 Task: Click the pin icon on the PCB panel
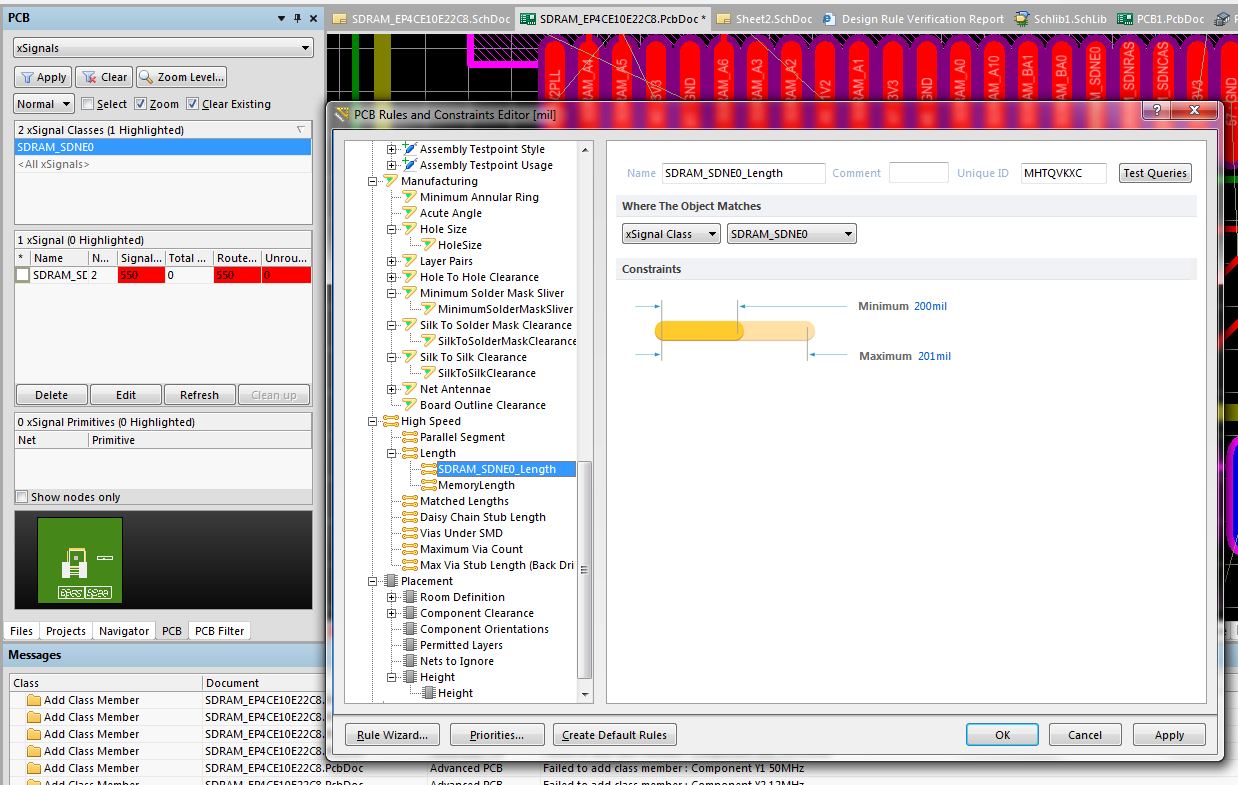[296, 17]
